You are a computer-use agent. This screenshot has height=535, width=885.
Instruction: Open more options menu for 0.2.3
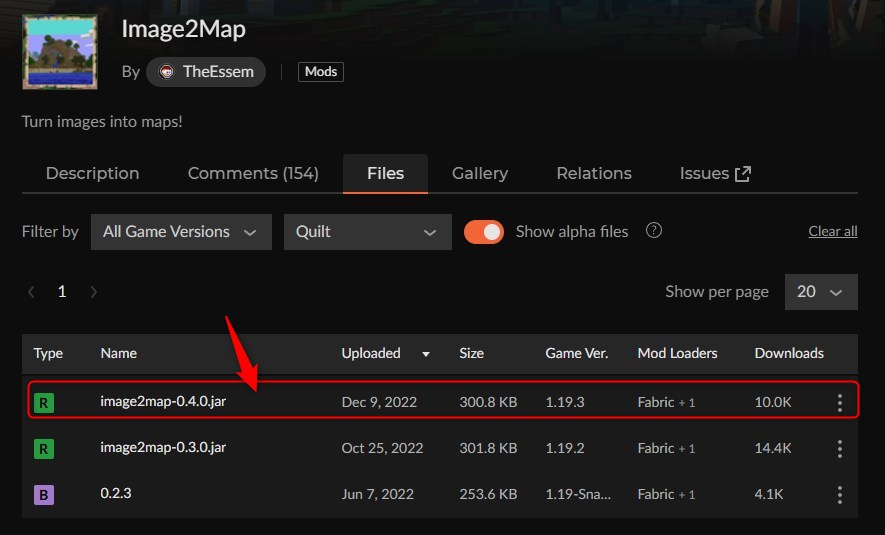click(x=840, y=495)
